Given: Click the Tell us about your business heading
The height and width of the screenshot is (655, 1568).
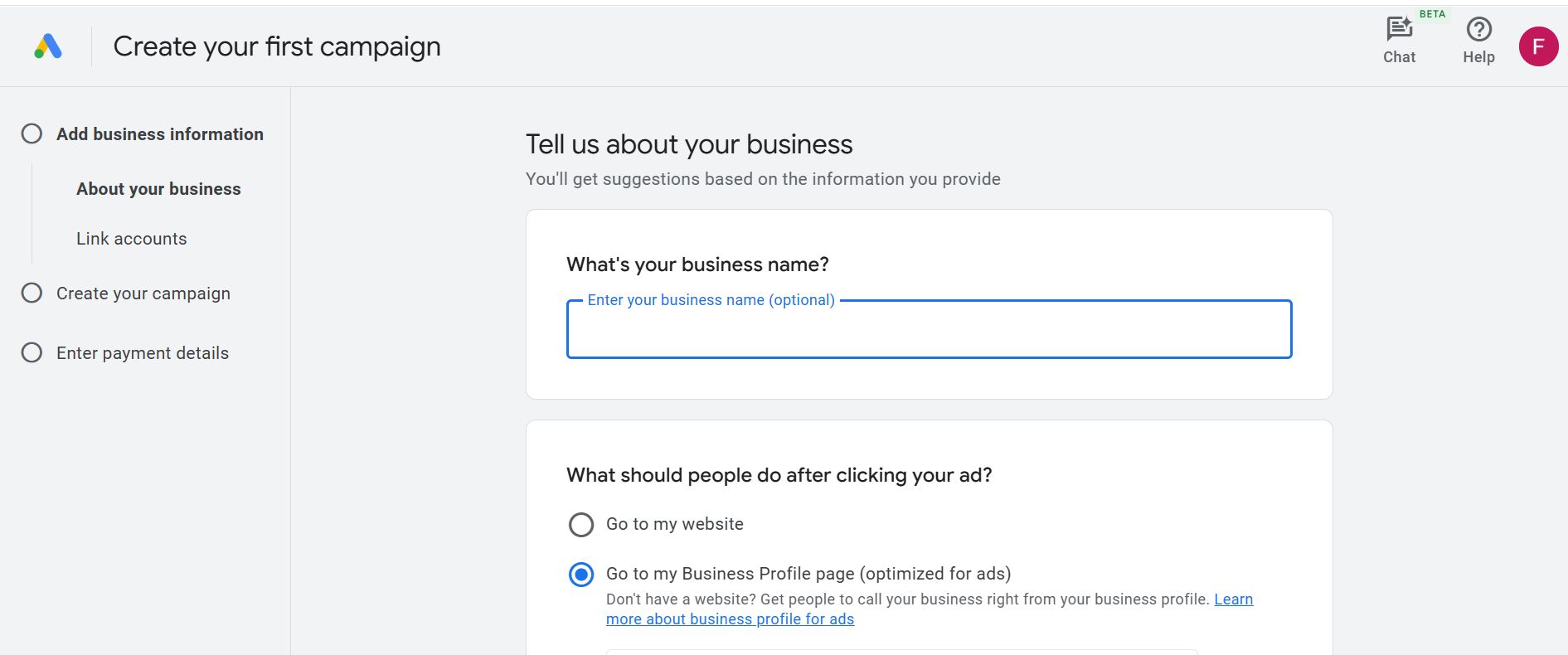Looking at the screenshot, I should click(689, 143).
